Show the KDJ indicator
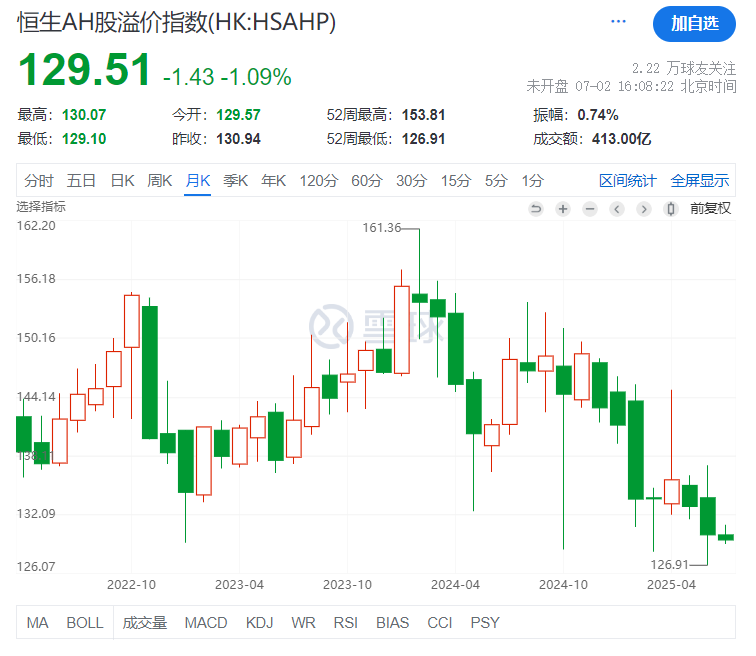 [259, 623]
